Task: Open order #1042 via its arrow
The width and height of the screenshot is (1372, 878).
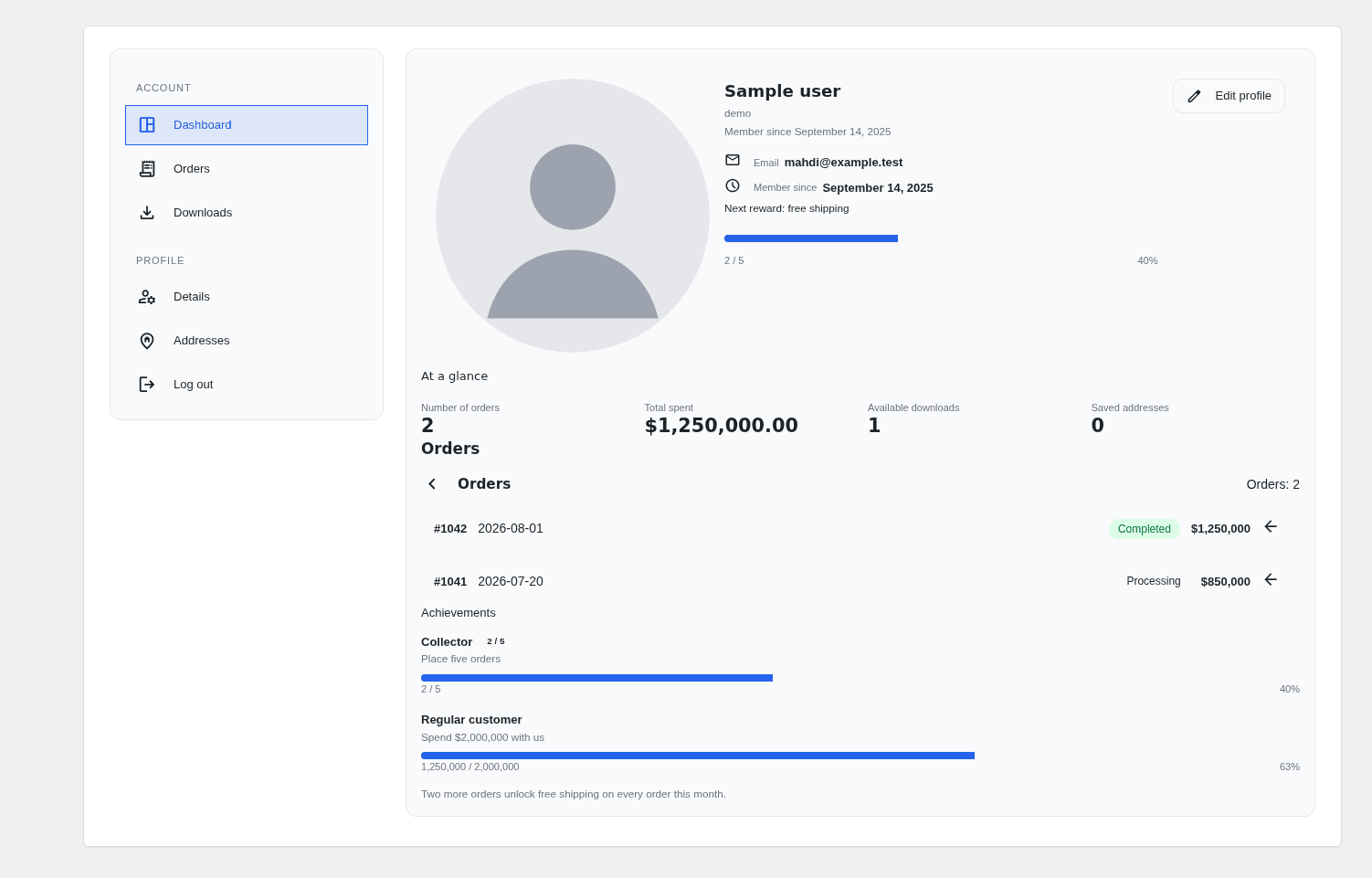Action: click(1271, 527)
